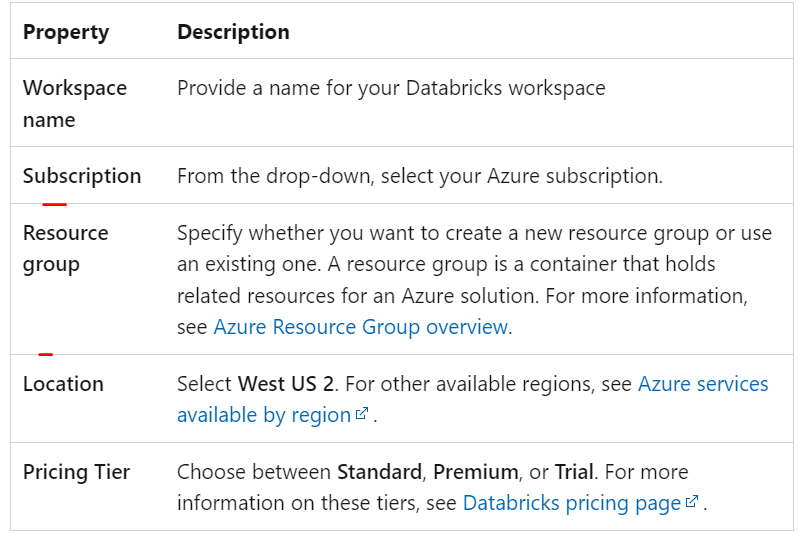
Task: Click "Provide a name for your Databricks workspace" text
Action: click(x=391, y=88)
